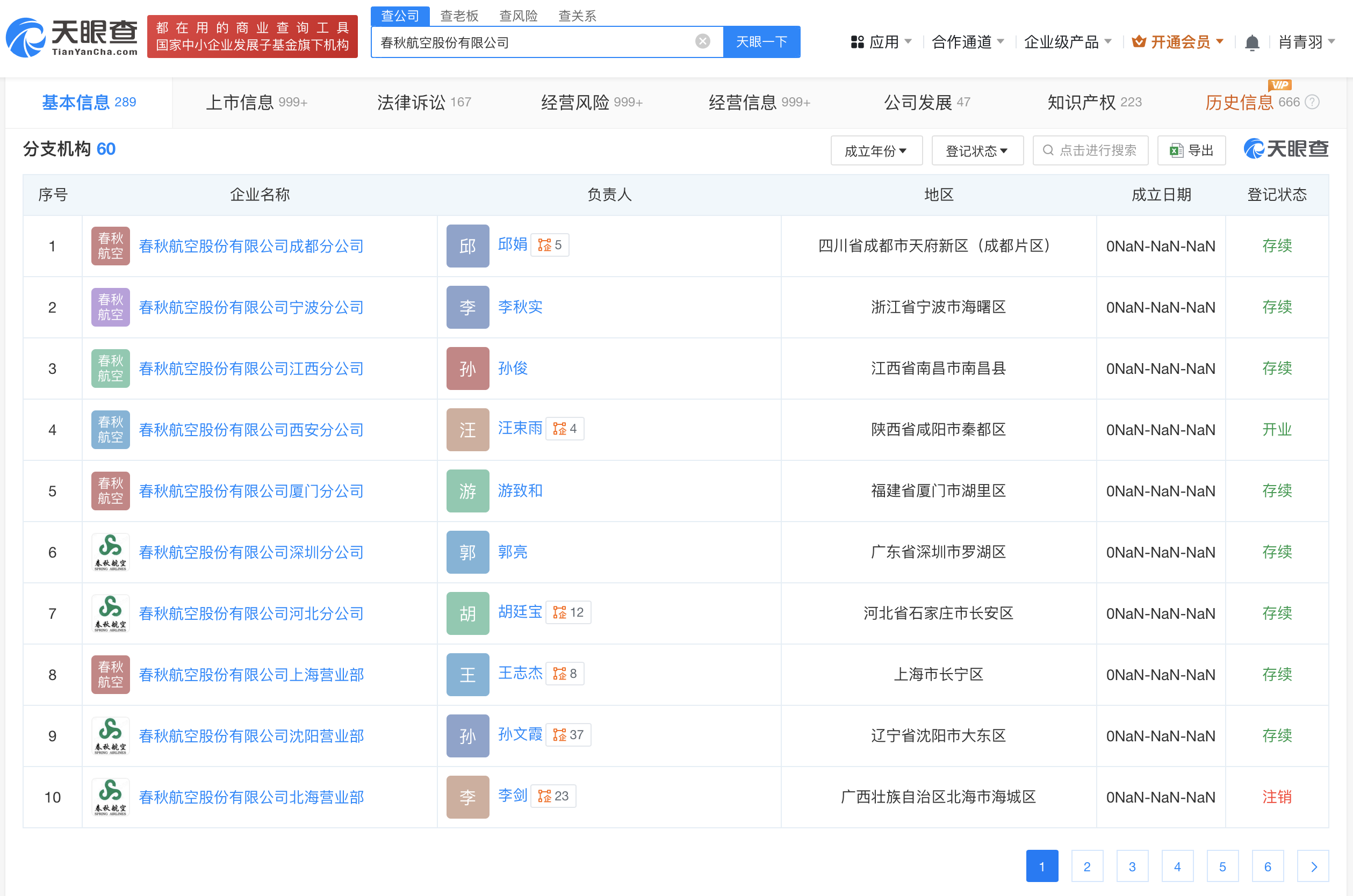Click the 胡 avatar for 胡廷宝
The width and height of the screenshot is (1353, 896).
click(x=467, y=613)
